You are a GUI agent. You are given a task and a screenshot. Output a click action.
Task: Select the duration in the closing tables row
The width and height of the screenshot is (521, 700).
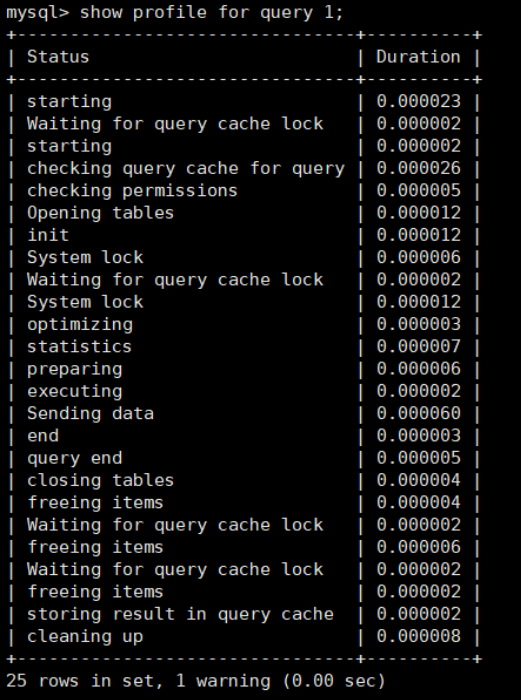pos(418,481)
